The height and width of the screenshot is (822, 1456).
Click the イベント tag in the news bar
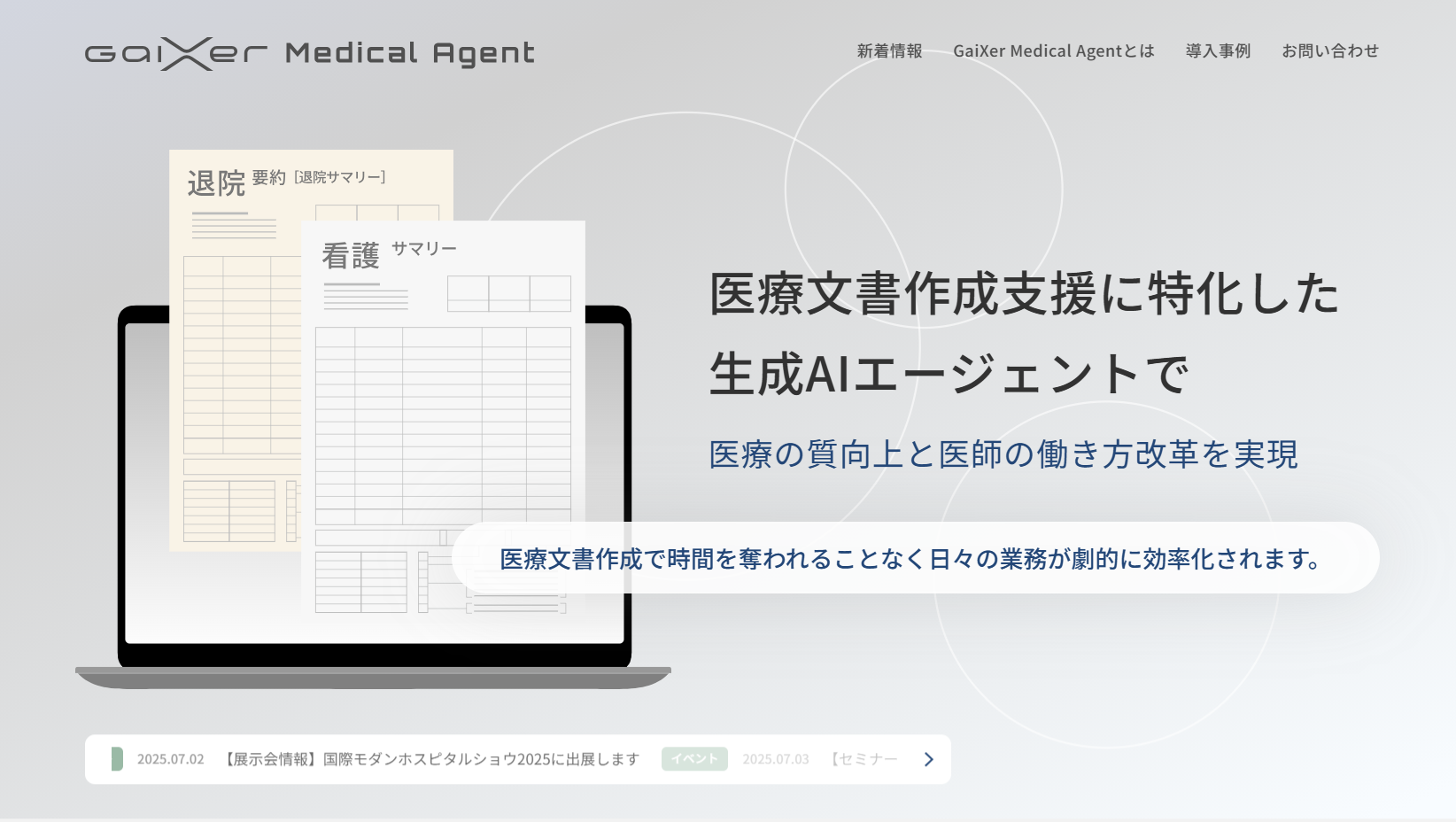tap(694, 759)
